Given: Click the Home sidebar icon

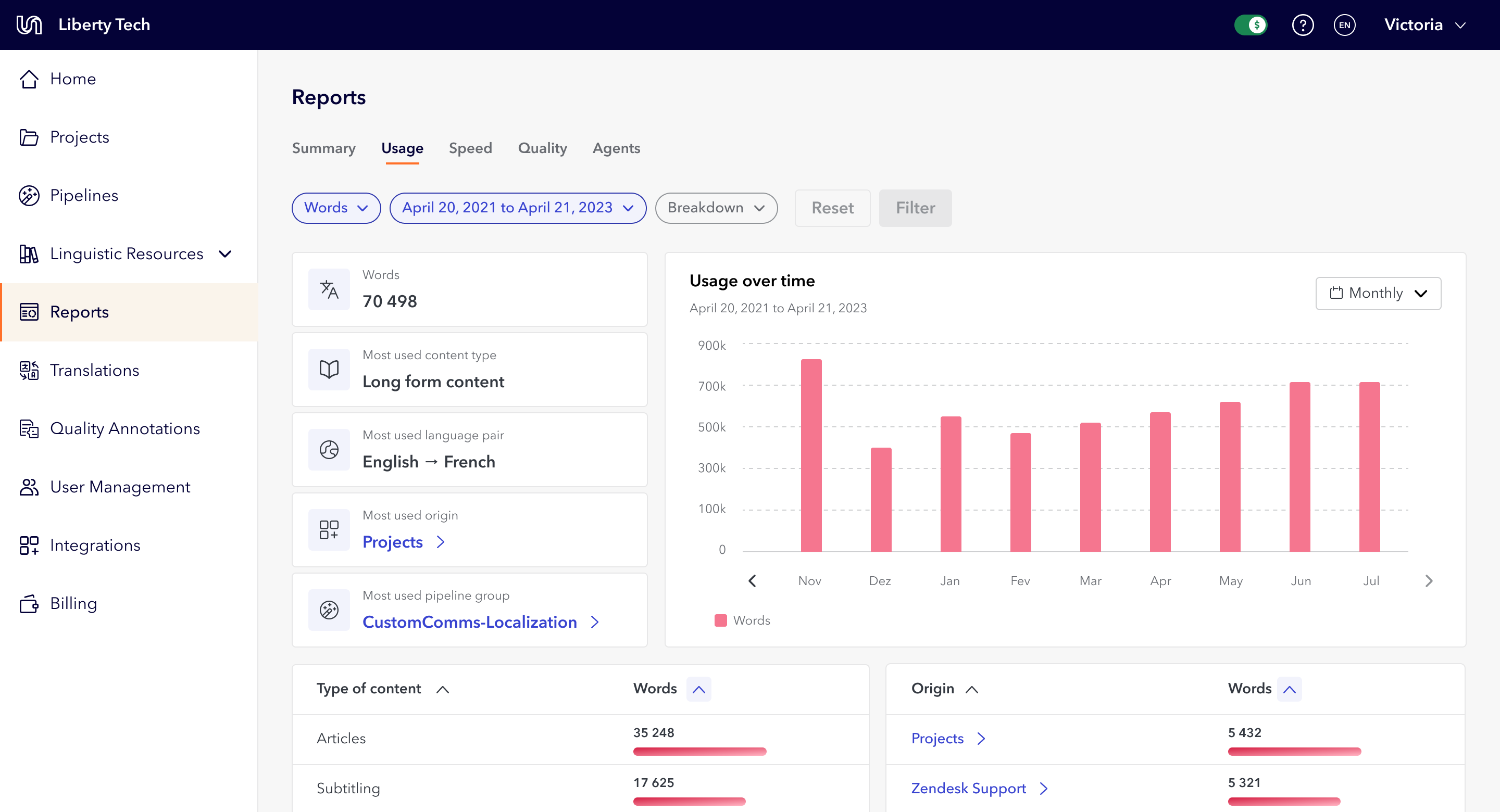Looking at the screenshot, I should pos(29,79).
